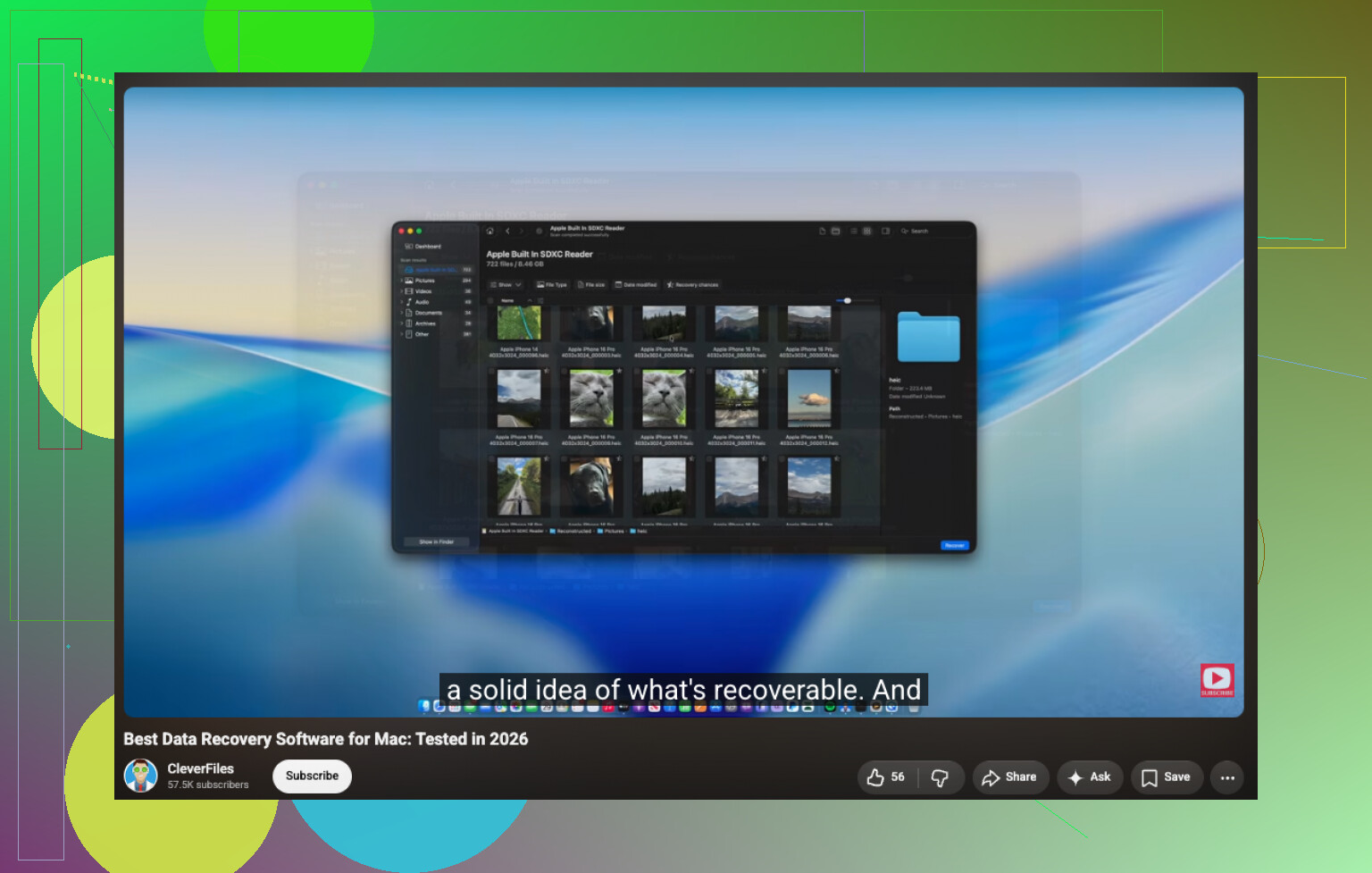Image resolution: width=1372 pixels, height=873 pixels.
Task: Click the dislike thumbs down icon
Action: (940, 777)
